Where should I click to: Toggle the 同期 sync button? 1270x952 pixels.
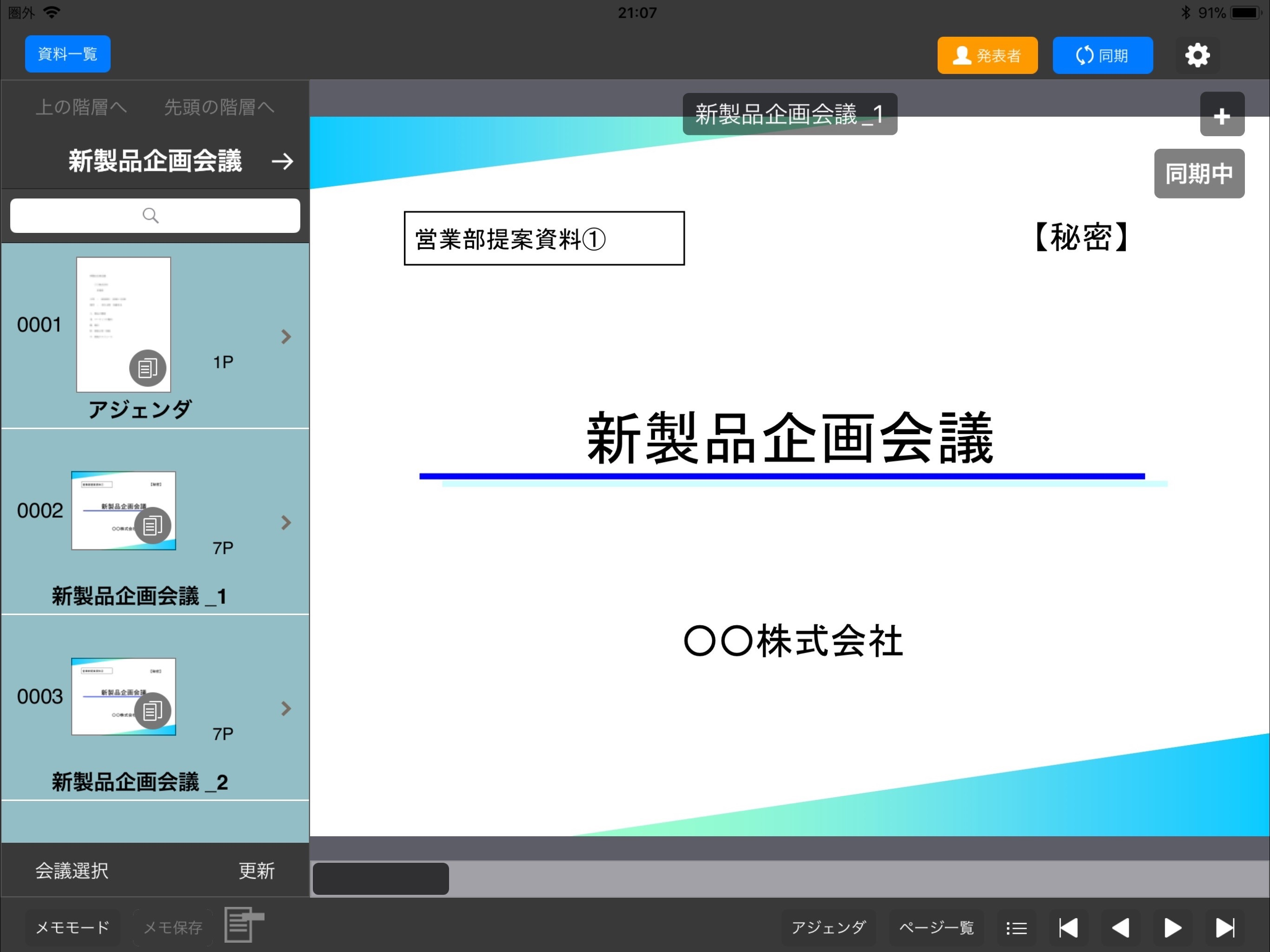(1102, 55)
